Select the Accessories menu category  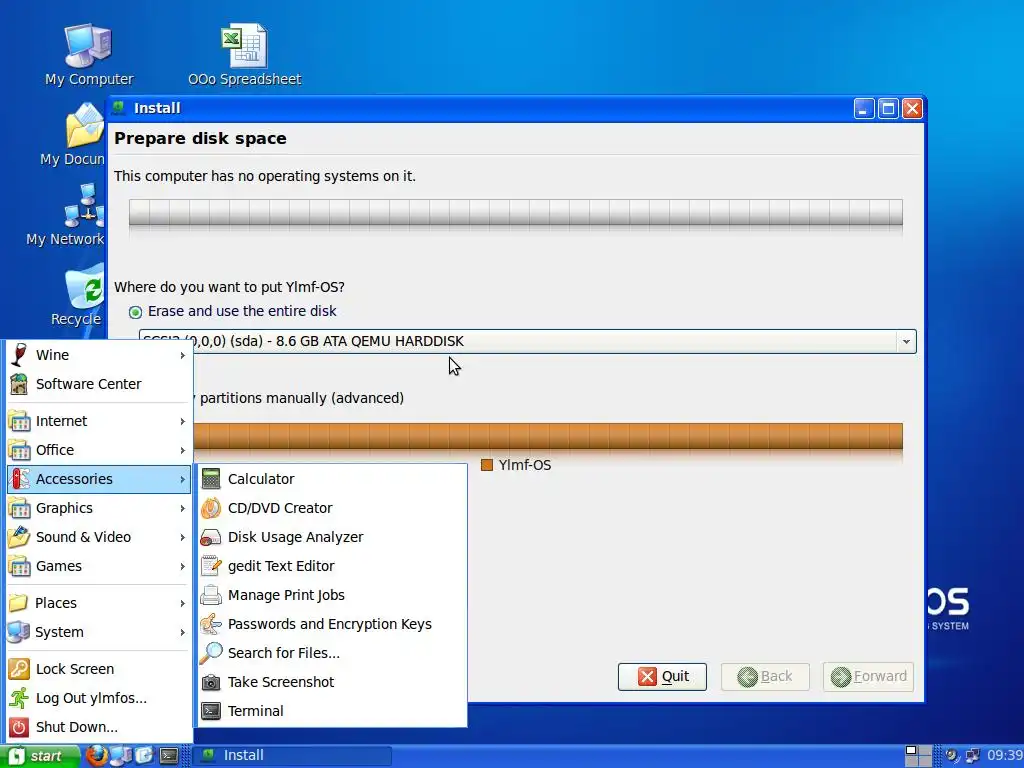(99, 479)
